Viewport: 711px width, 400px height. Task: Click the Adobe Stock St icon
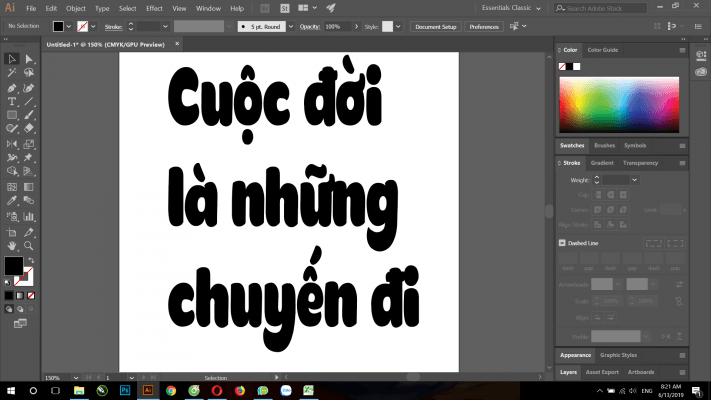tap(285, 8)
